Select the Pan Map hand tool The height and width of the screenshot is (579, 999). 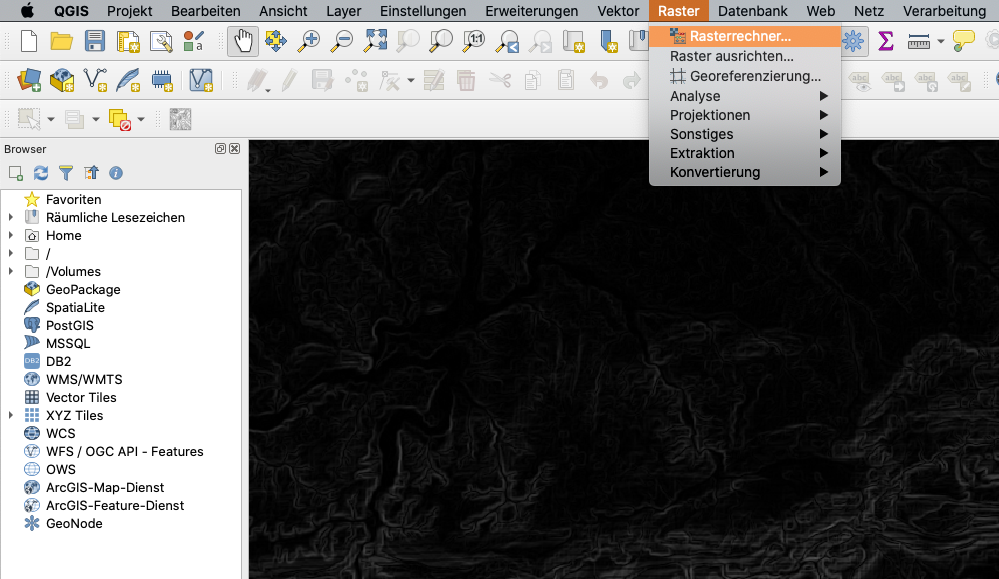[x=243, y=41]
